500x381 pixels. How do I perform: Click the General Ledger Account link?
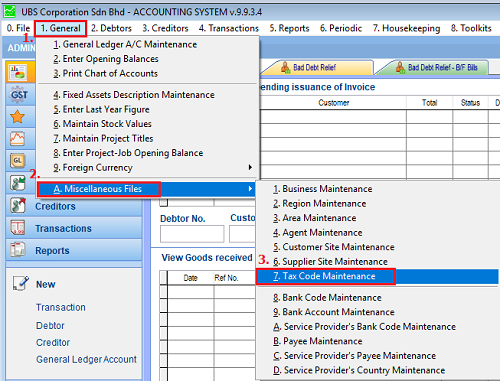[86, 359]
